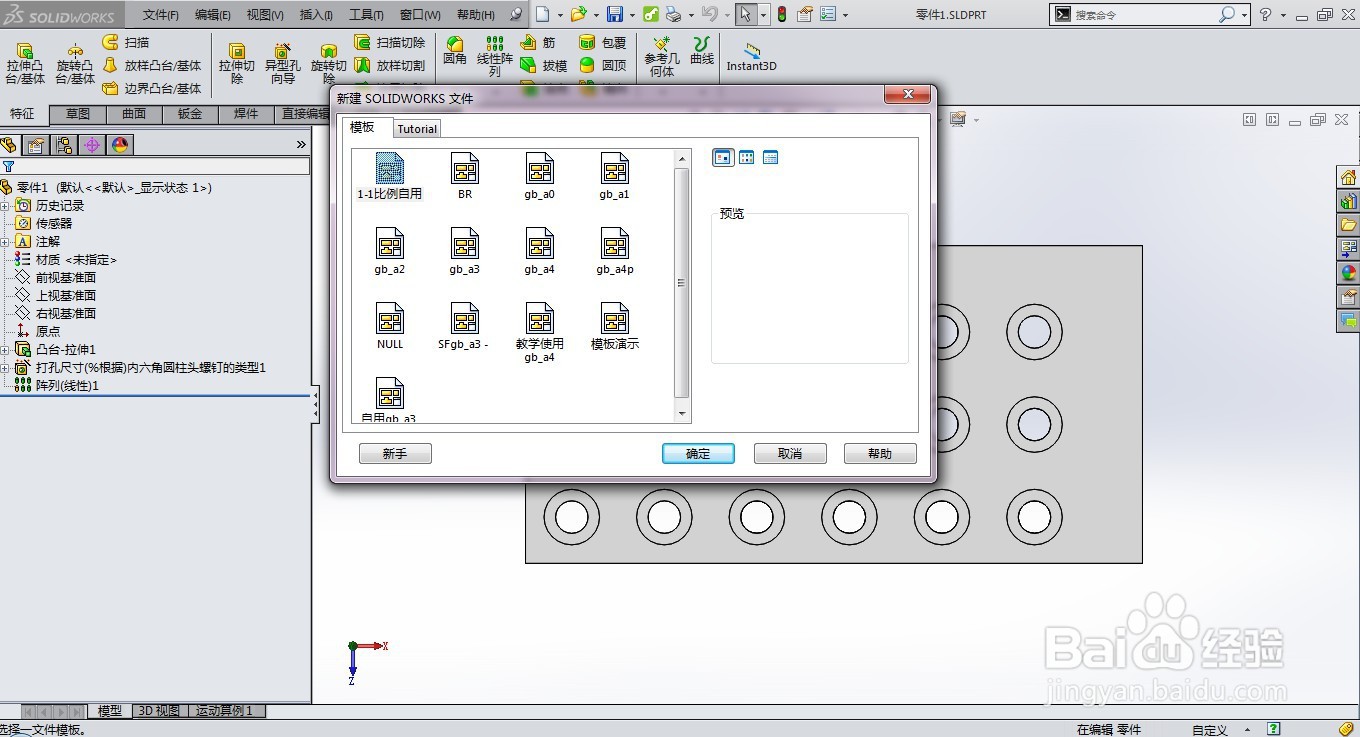Select the Fillet tool (圆角)
This screenshot has height=737, width=1360.
click(455, 51)
